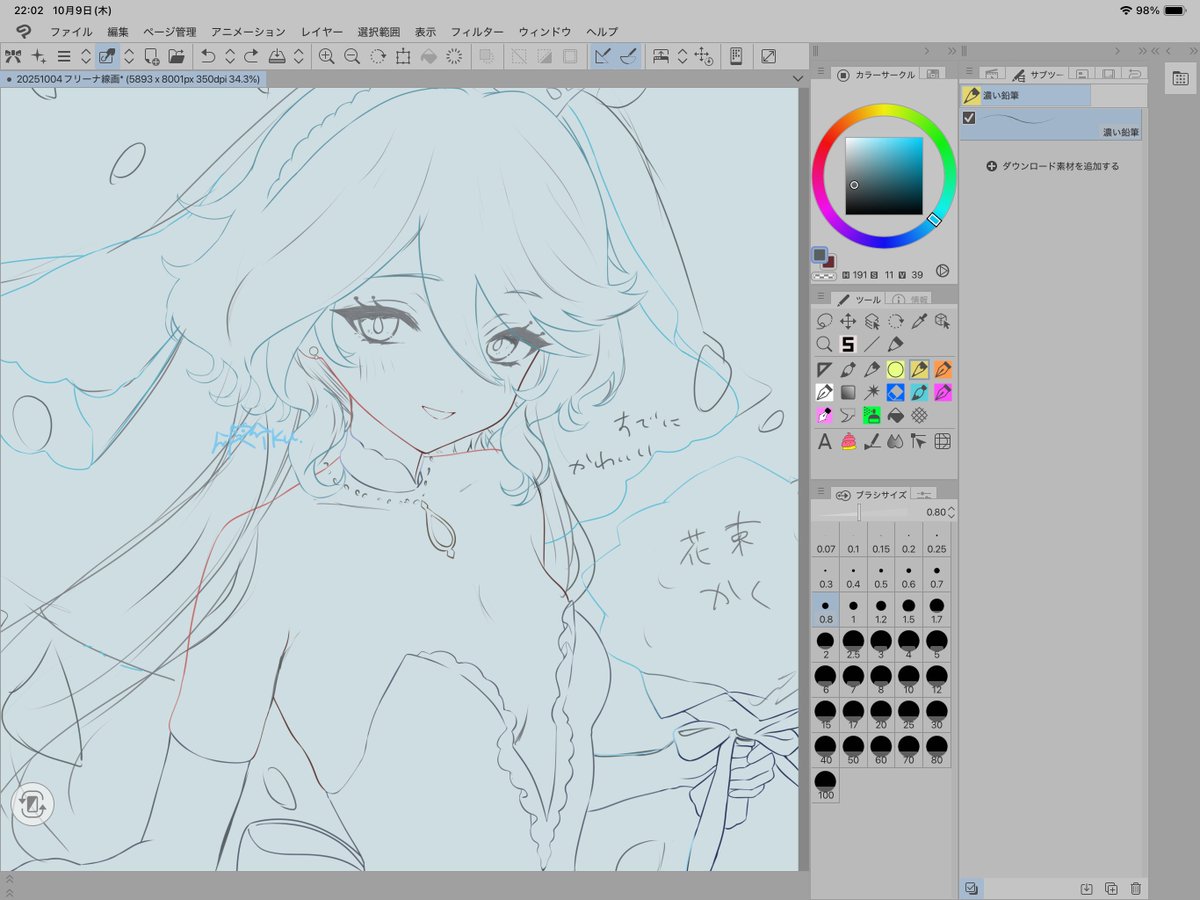This screenshot has height=900, width=1200.
Task: Click the Zoom out toolbar icon
Action: (x=352, y=56)
